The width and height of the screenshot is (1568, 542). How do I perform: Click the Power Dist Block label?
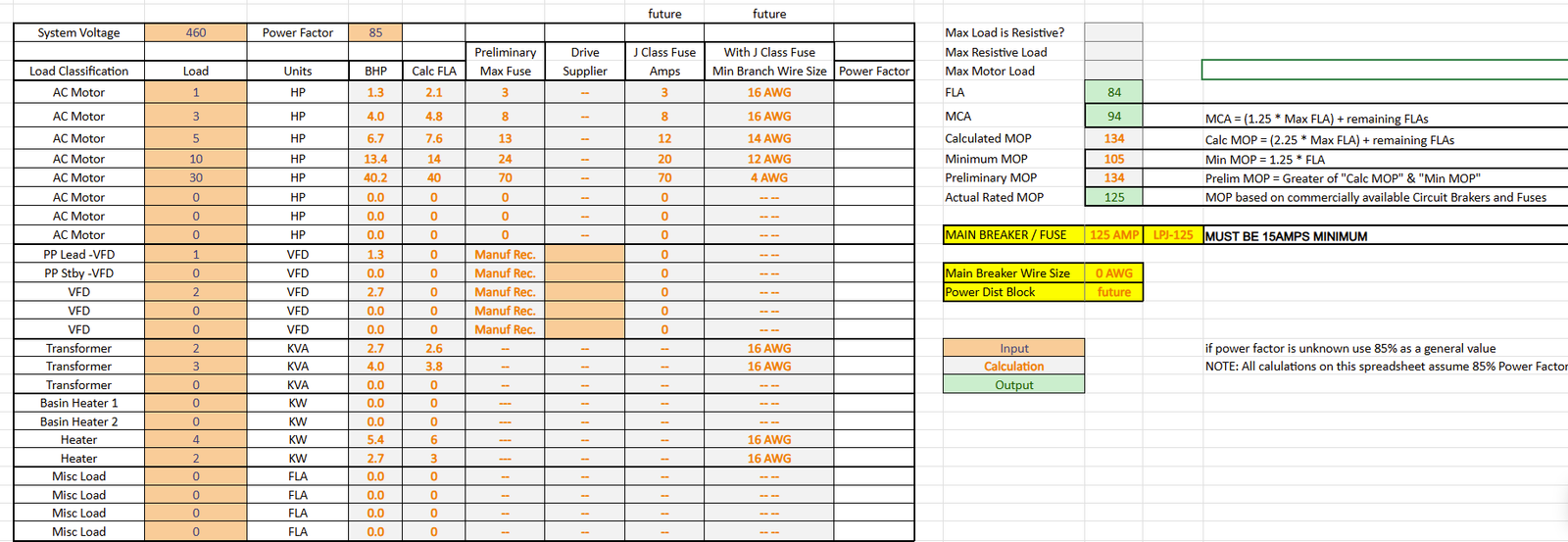point(1014,292)
